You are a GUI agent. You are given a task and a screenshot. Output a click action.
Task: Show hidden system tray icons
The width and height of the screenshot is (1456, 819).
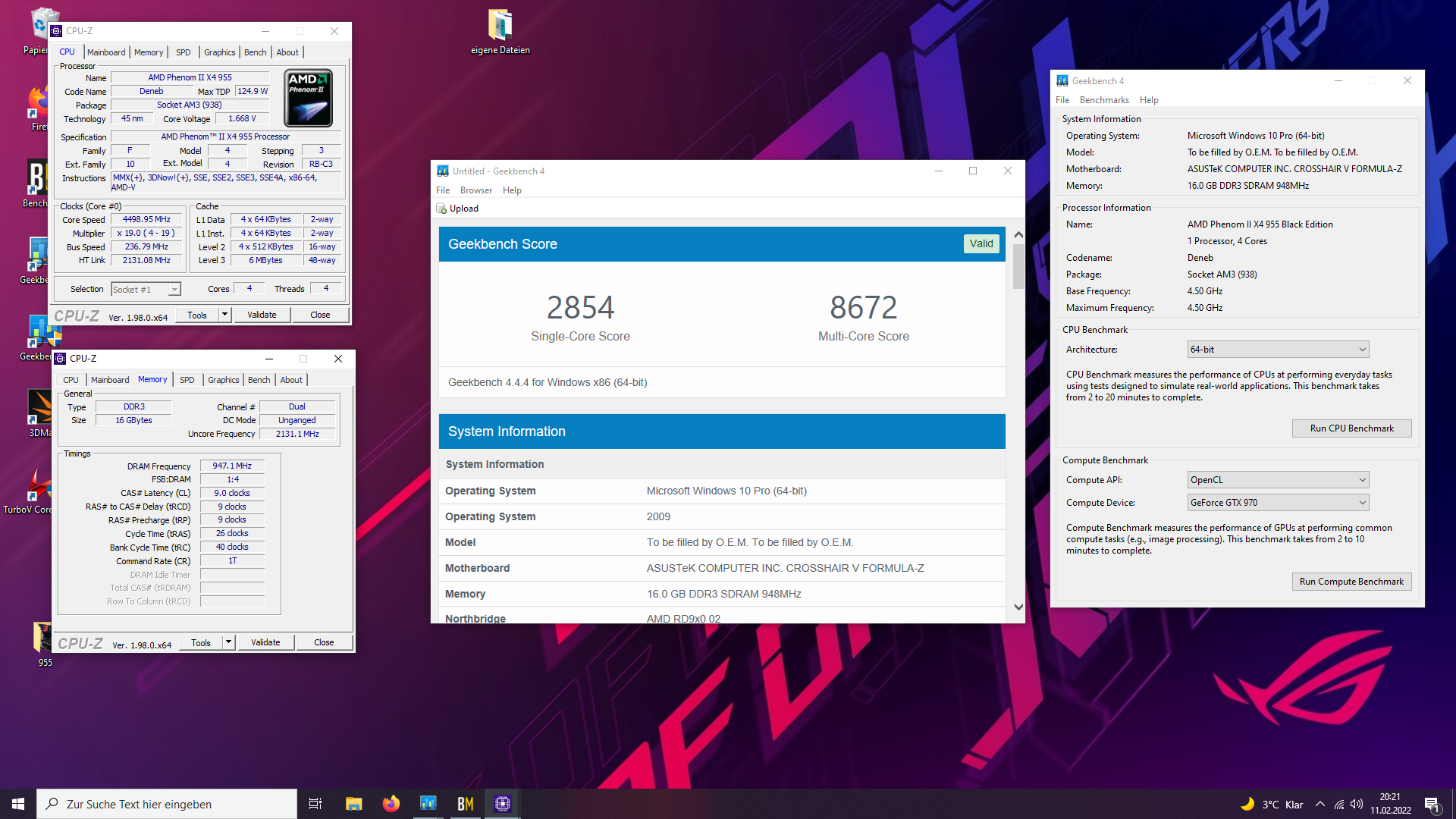click(x=1320, y=805)
